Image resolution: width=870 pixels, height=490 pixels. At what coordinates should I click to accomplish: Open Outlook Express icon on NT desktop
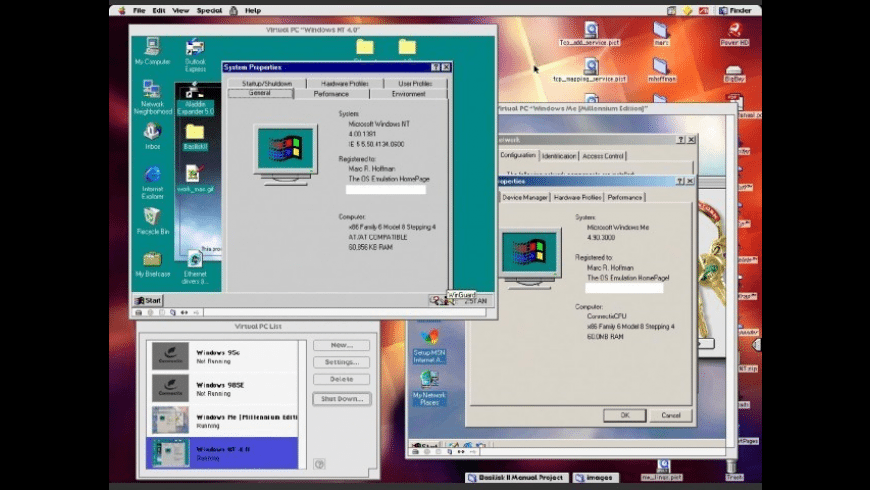[195, 55]
